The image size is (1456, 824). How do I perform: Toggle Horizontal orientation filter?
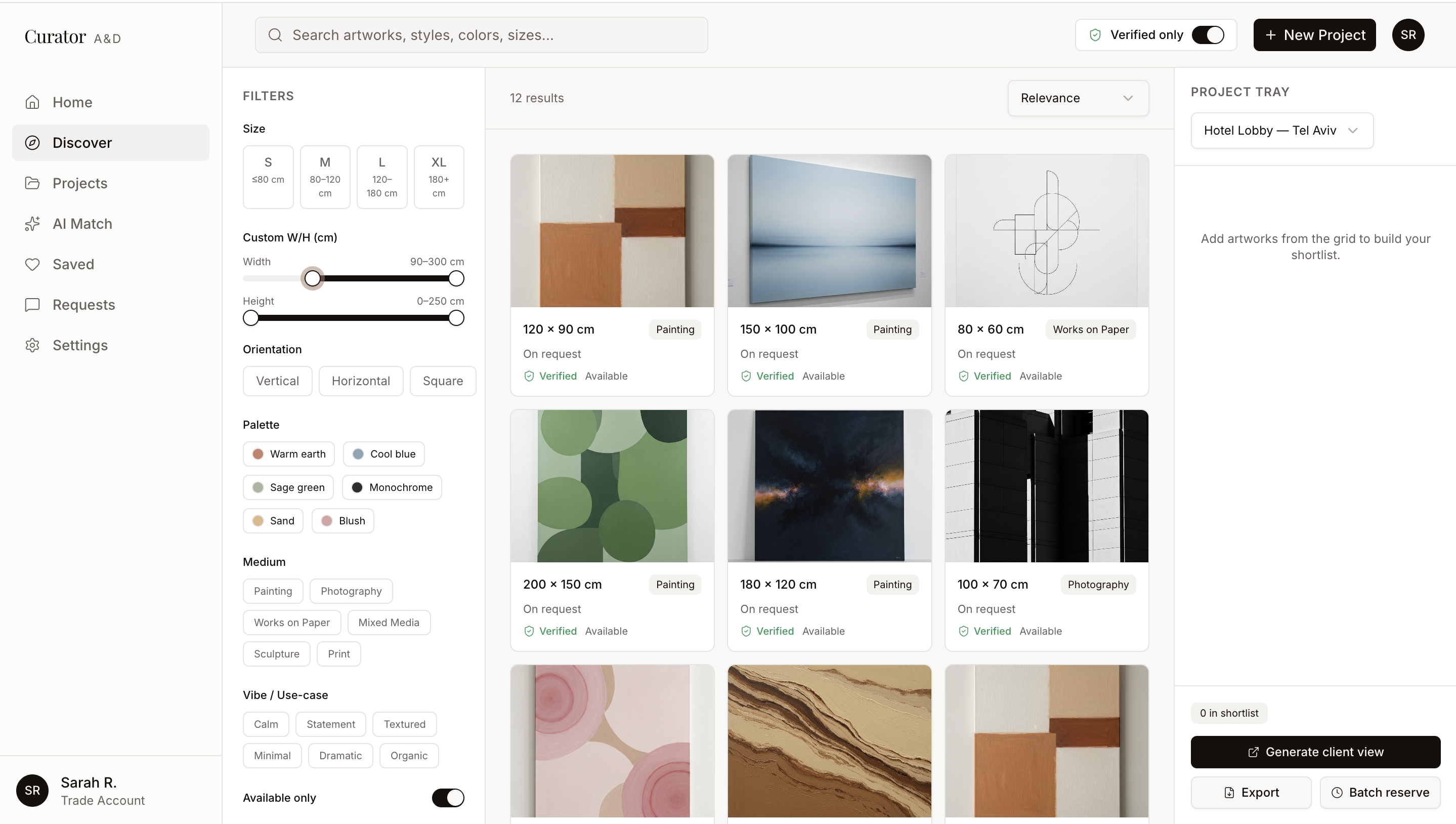(361, 381)
